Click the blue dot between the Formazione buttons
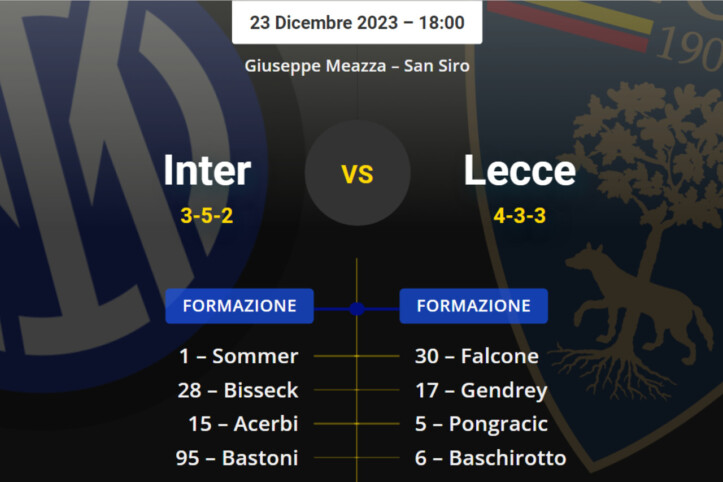 pyautogui.click(x=357, y=308)
